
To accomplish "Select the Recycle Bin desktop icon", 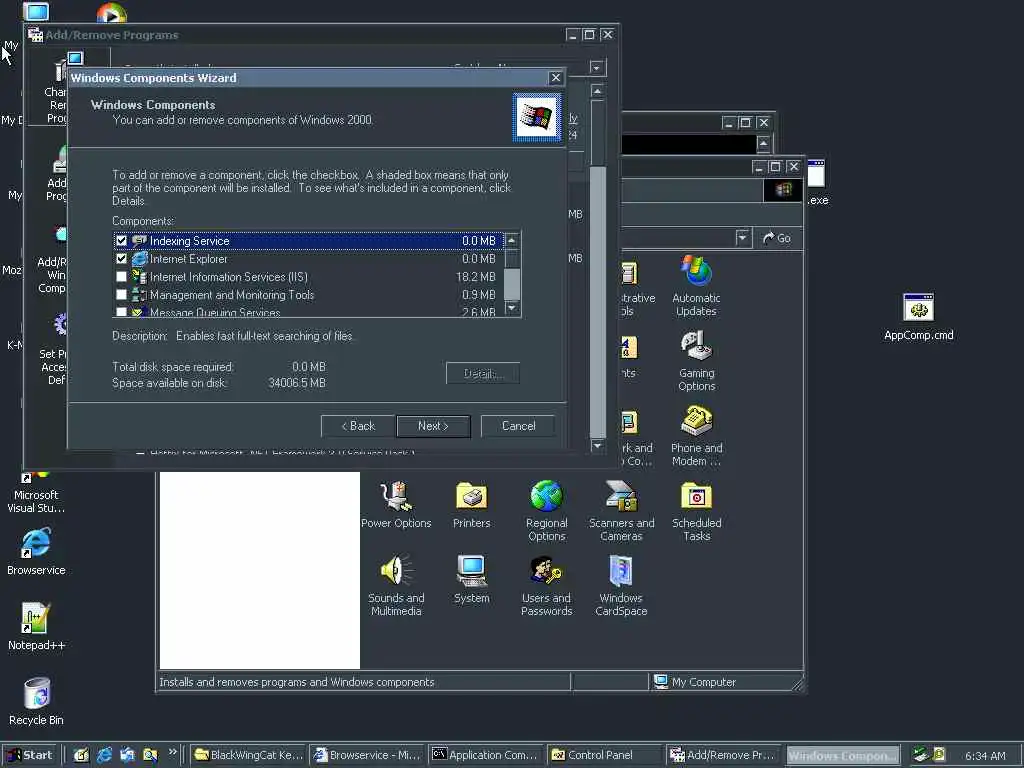I will click(36, 702).
